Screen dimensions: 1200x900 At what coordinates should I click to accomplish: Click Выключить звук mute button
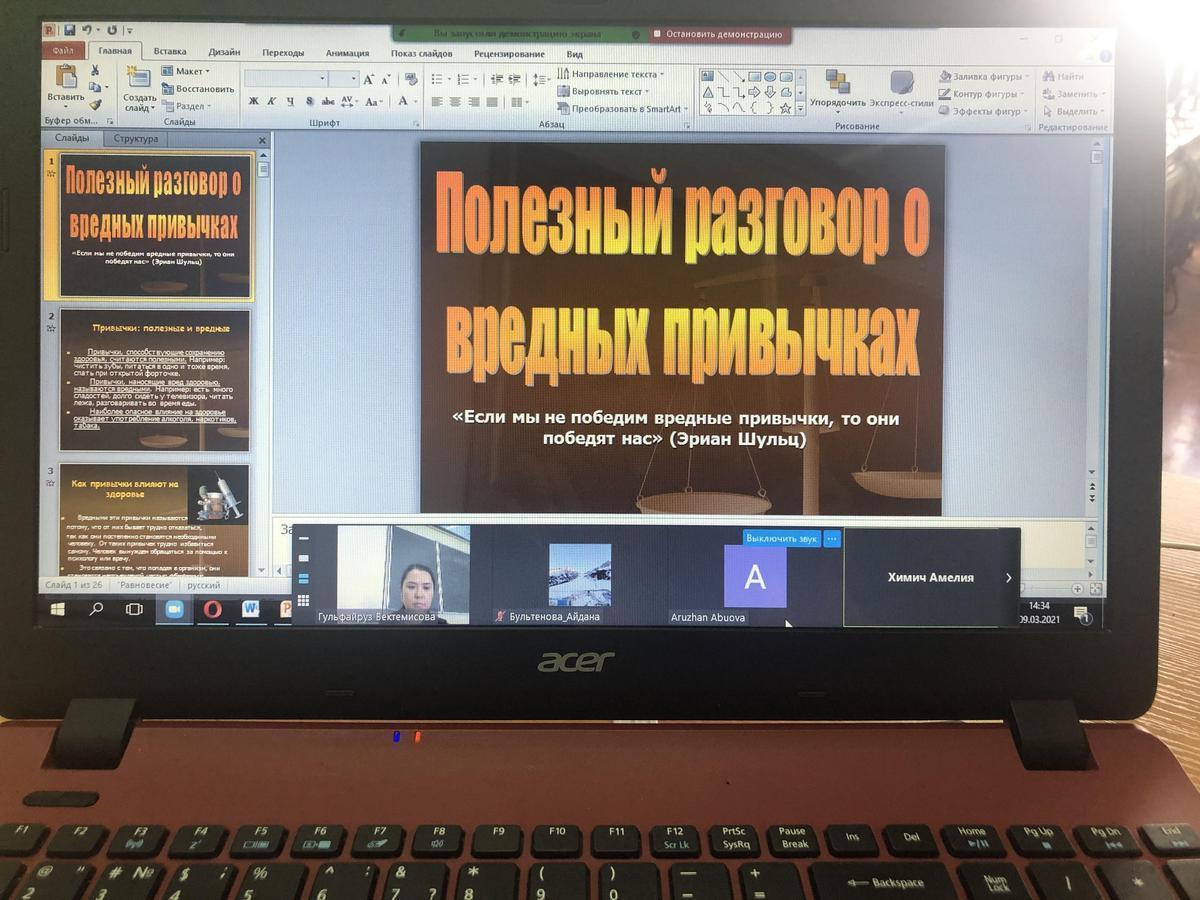(x=781, y=538)
